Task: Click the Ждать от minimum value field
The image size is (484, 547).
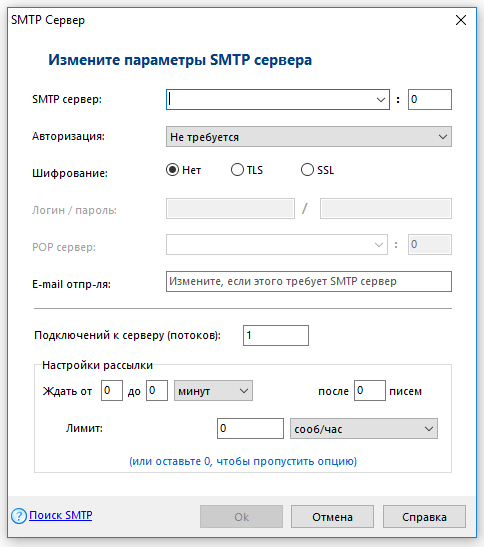Action: coord(112,391)
